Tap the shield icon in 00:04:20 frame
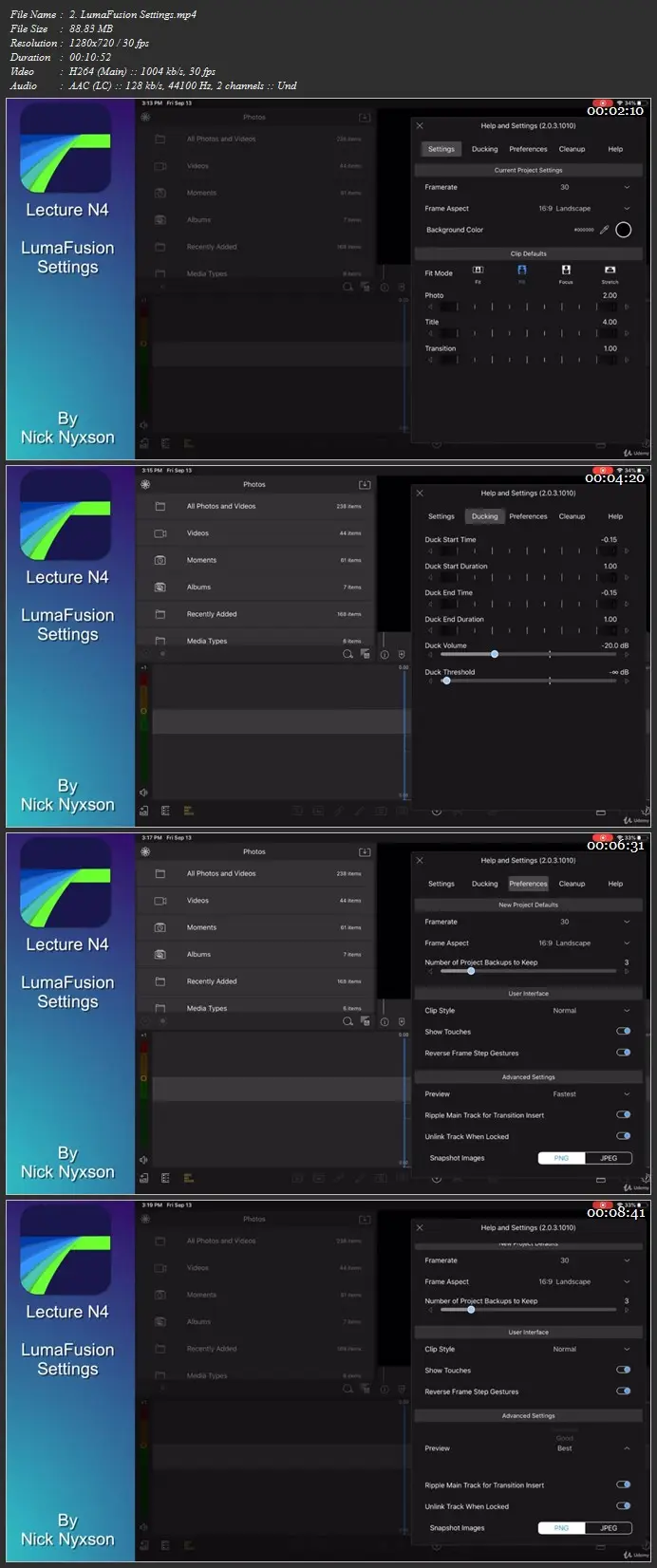Viewport: 657px width, 1568px height. click(402, 655)
